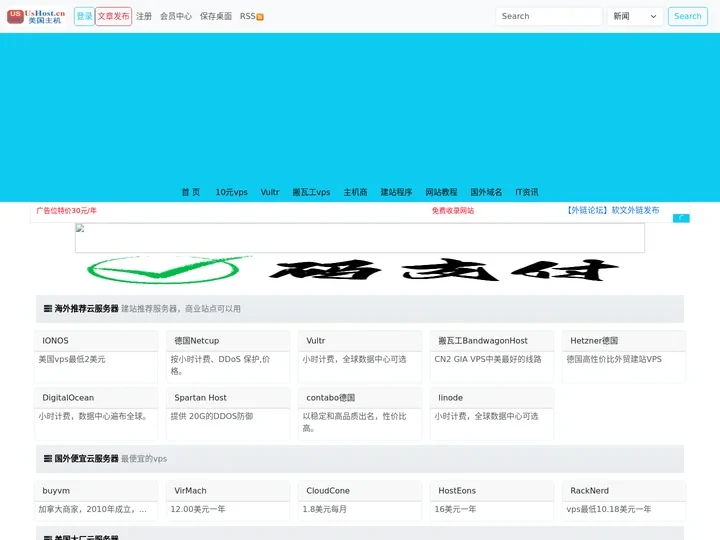720x540 pixels.
Task: Click the 国外便宜云服务器 section heading
Action: (x=86, y=458)
